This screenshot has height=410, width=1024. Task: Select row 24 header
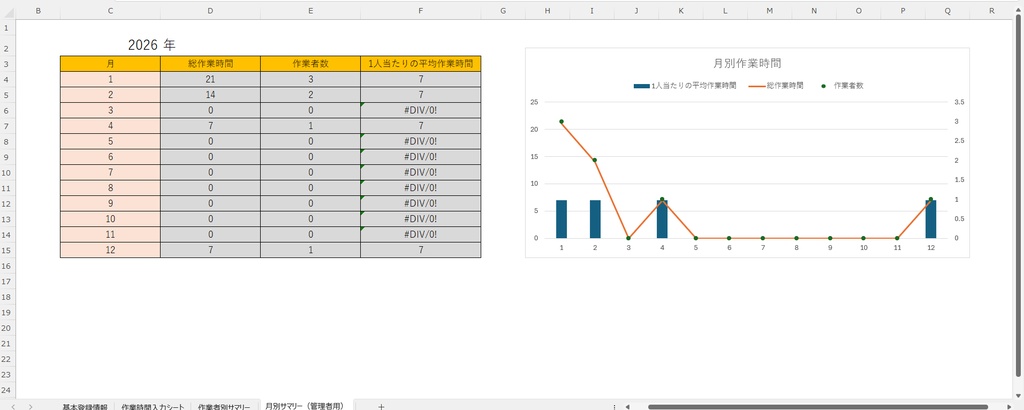7,390
